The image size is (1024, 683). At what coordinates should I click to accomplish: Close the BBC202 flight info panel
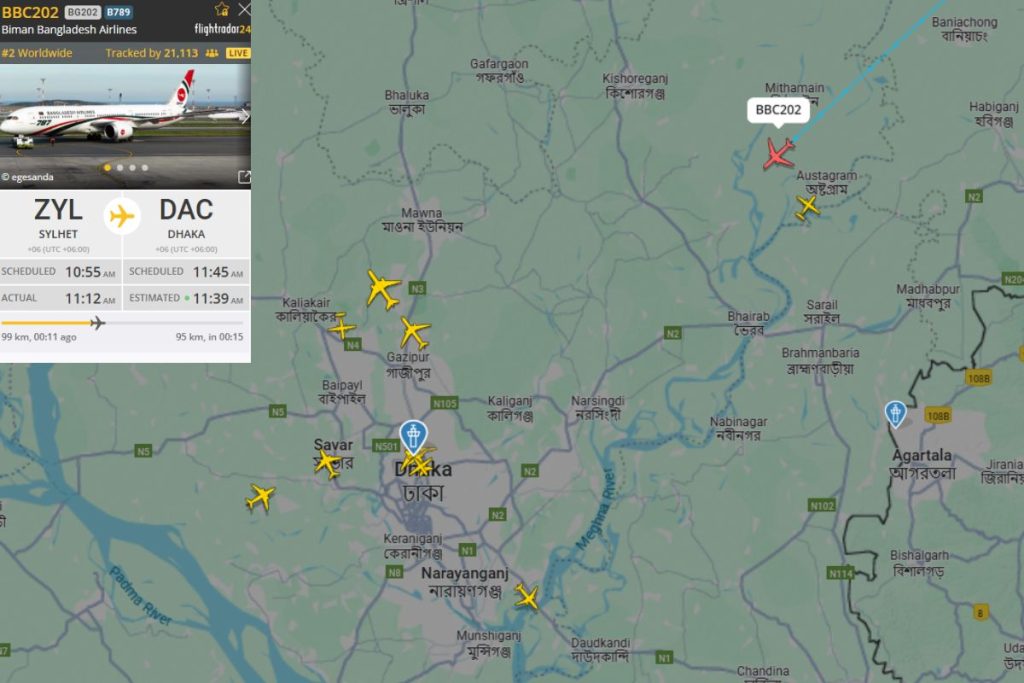pyautogui.click(x=244, y=9)
